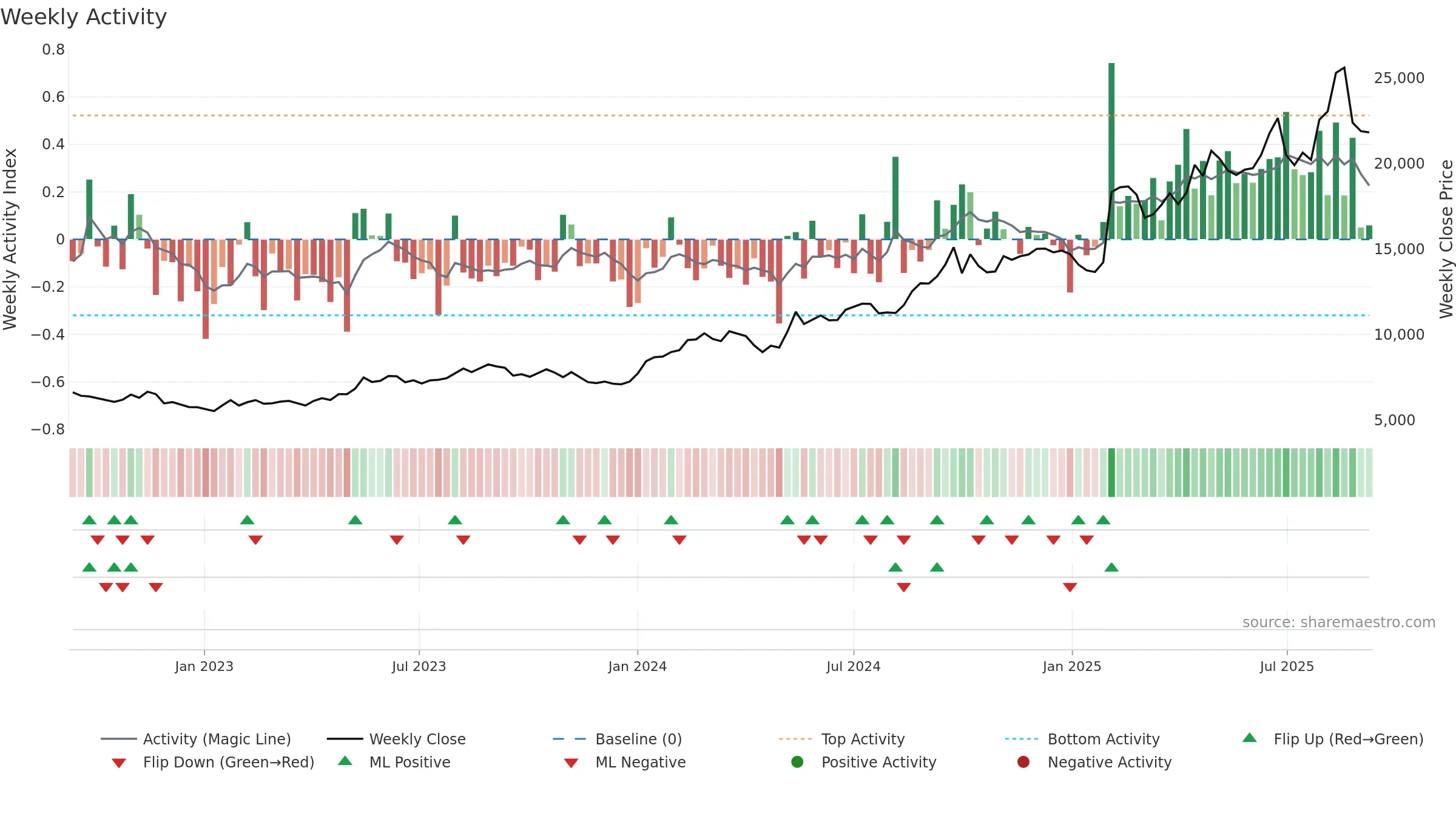Toggle the ML Positive legend entry
The height and width of the screenshot is (819, 1456).
[x=394, y=762]
